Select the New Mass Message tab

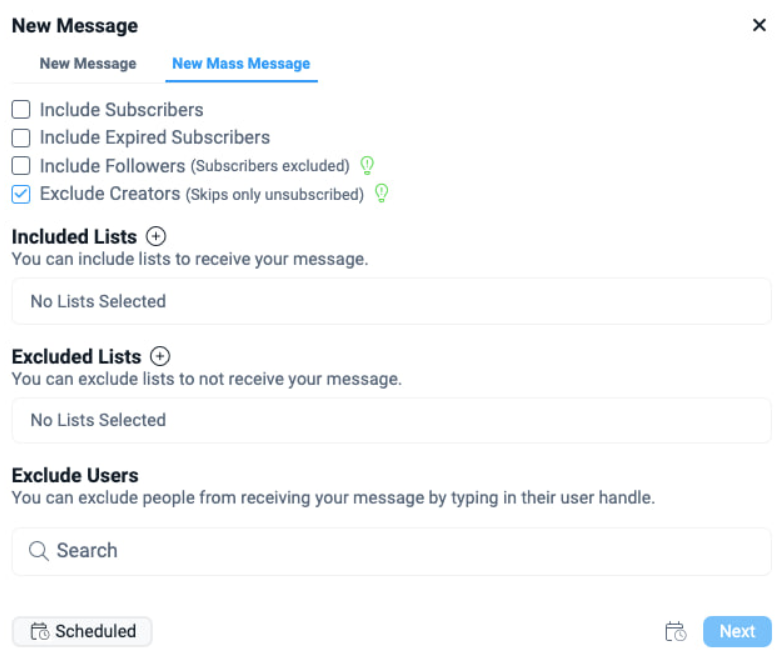241,63
